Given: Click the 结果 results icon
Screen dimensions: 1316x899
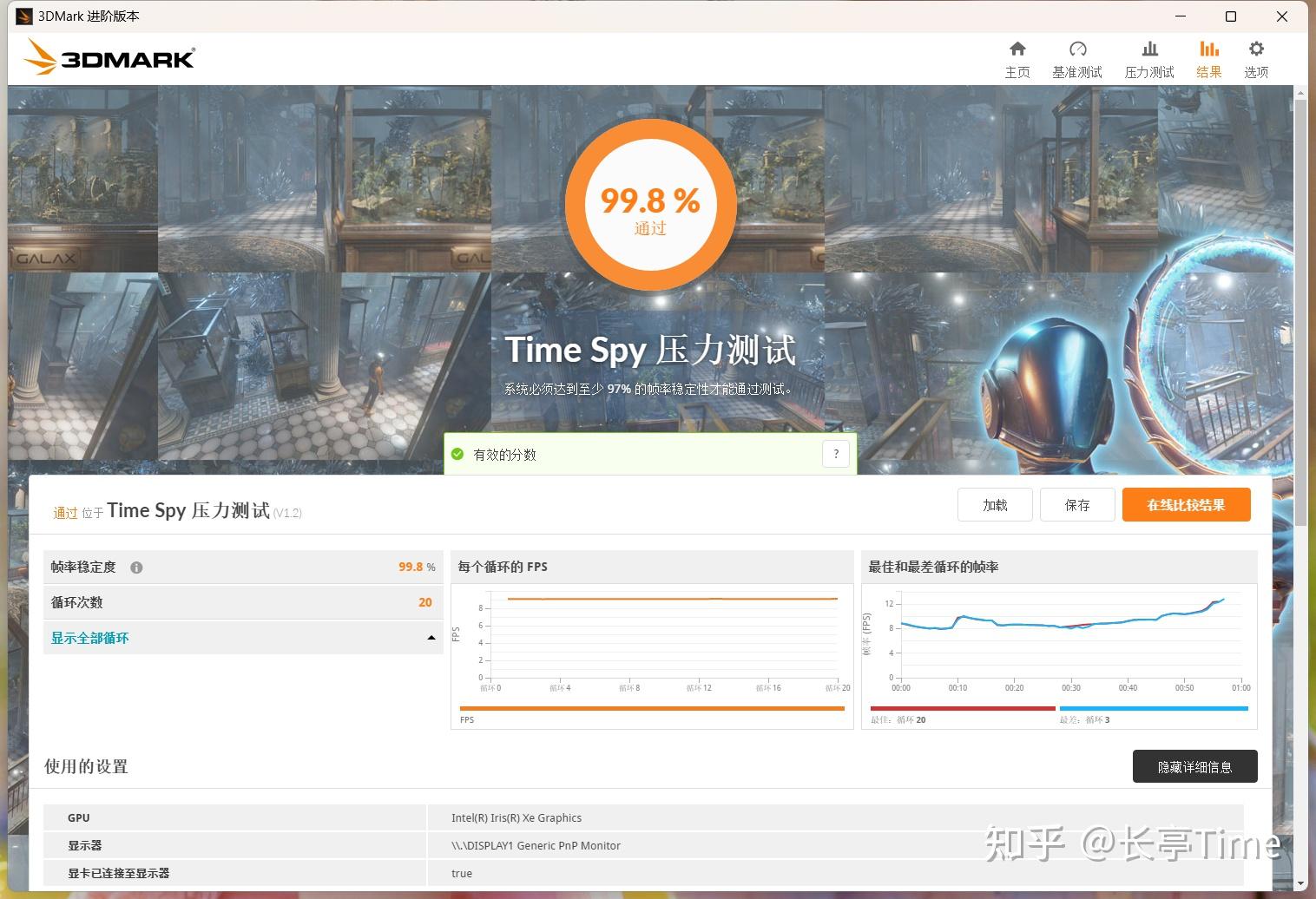Looking at the screenshot, I should 1208,57.
